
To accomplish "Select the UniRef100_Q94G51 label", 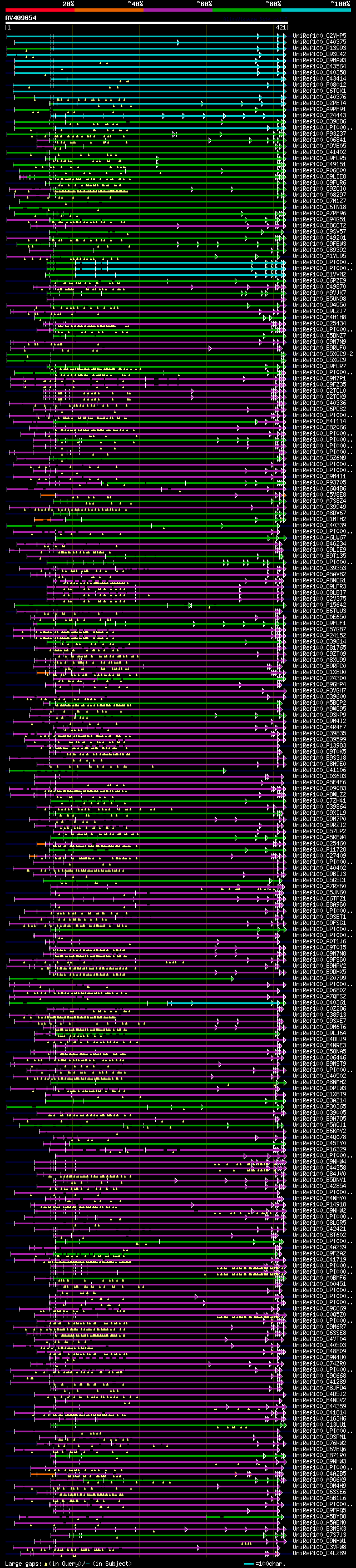I will (319, 219).
